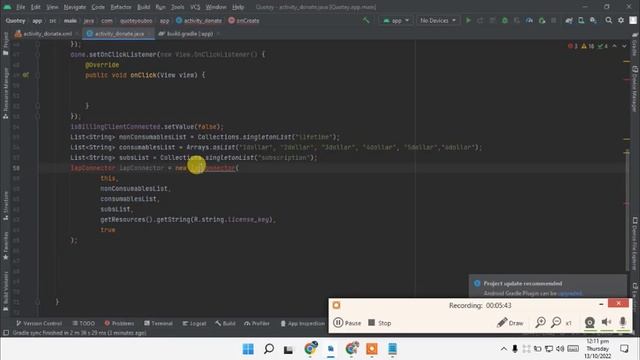Click the Search Everywhere magnifier icon
The width and height of the screenshot is (640, 360).
coord(609,20)
